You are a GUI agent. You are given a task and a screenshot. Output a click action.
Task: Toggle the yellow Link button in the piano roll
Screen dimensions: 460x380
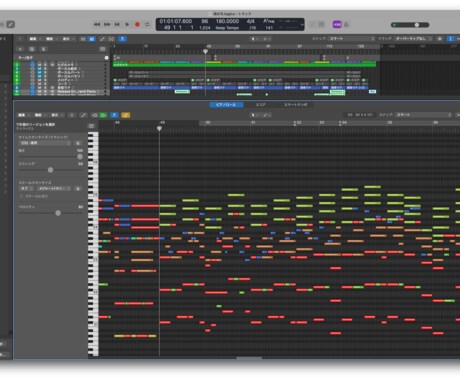click(126, 115)
